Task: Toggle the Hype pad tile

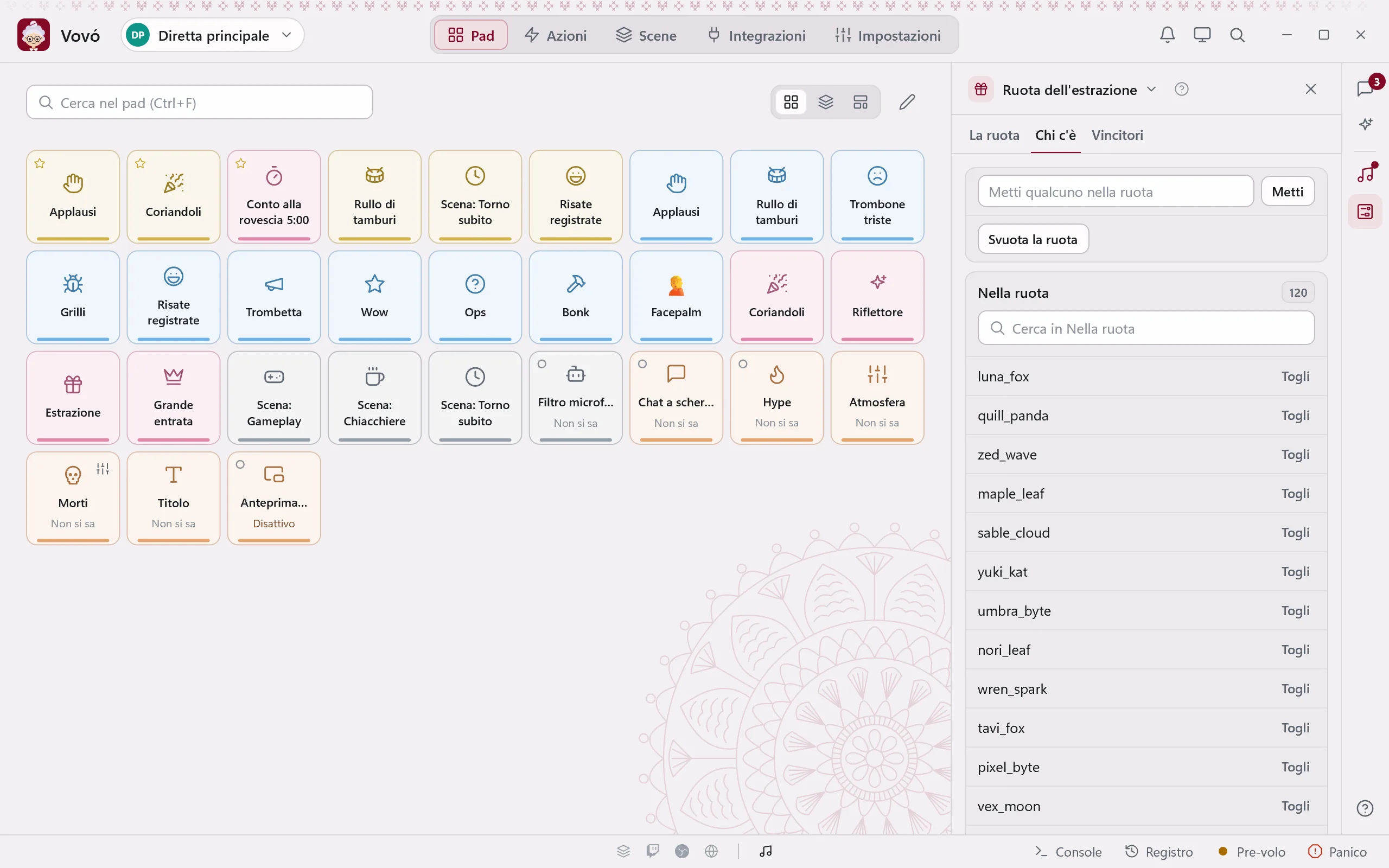Action: (x=776, y=397)
